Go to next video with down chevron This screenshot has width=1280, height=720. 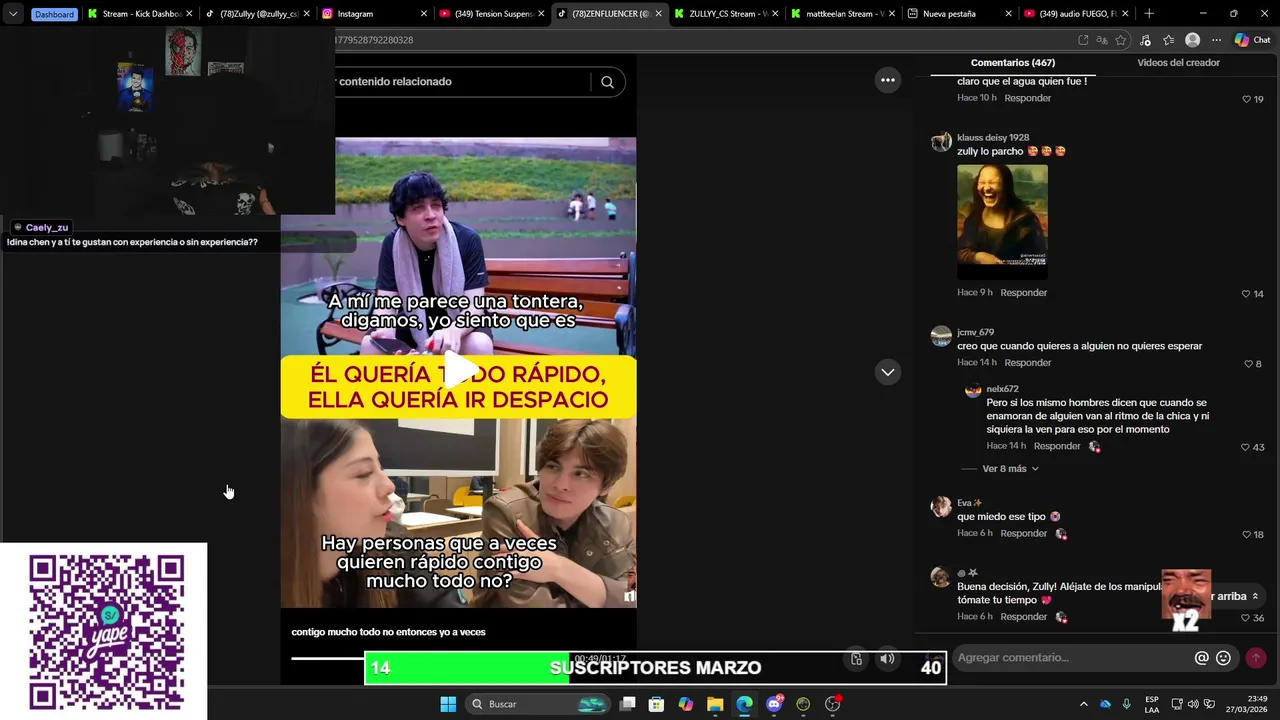pyautogui.click(x=887, y=372)
